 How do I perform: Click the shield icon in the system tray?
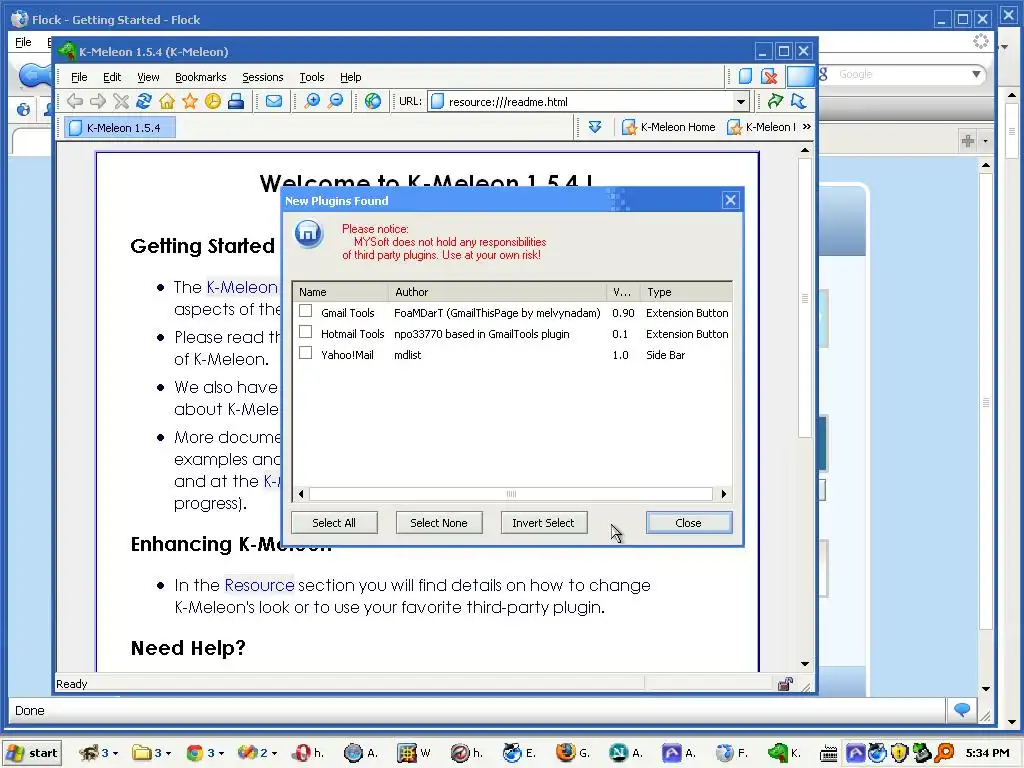point(899,753)
